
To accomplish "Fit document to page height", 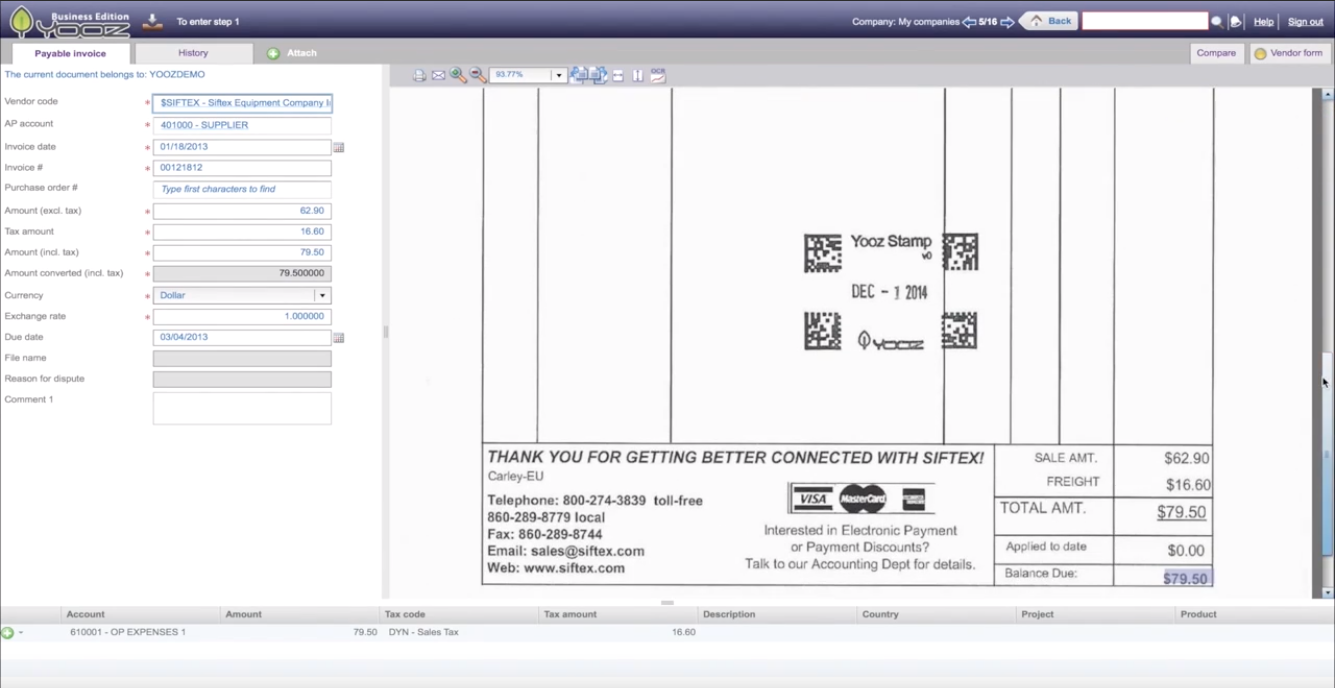I will (637, 75).
